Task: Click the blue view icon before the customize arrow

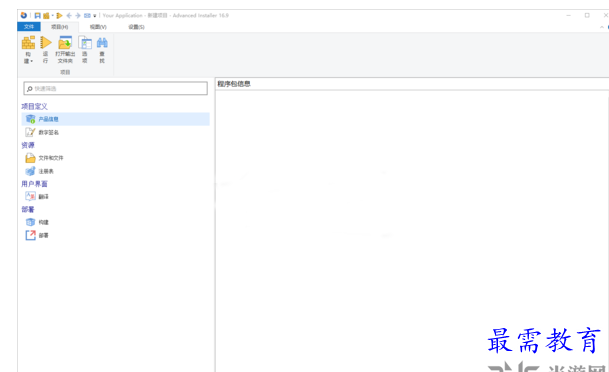Action: pyautogui.click(x=87, y=16)
